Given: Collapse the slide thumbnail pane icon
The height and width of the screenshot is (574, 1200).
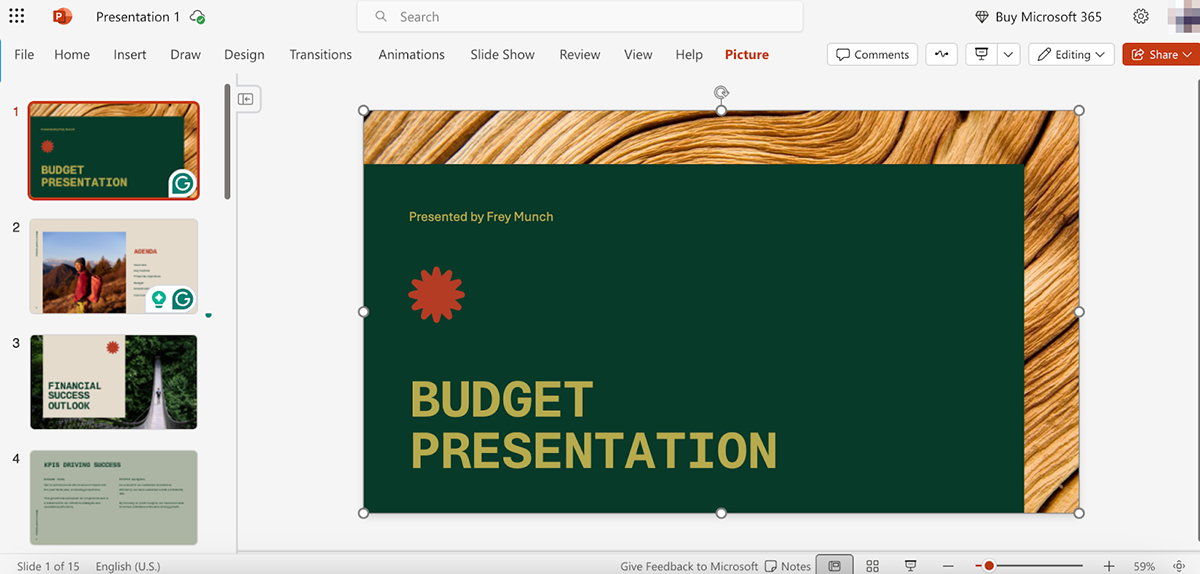Looking at the screenshot, I should click(245, 99).
